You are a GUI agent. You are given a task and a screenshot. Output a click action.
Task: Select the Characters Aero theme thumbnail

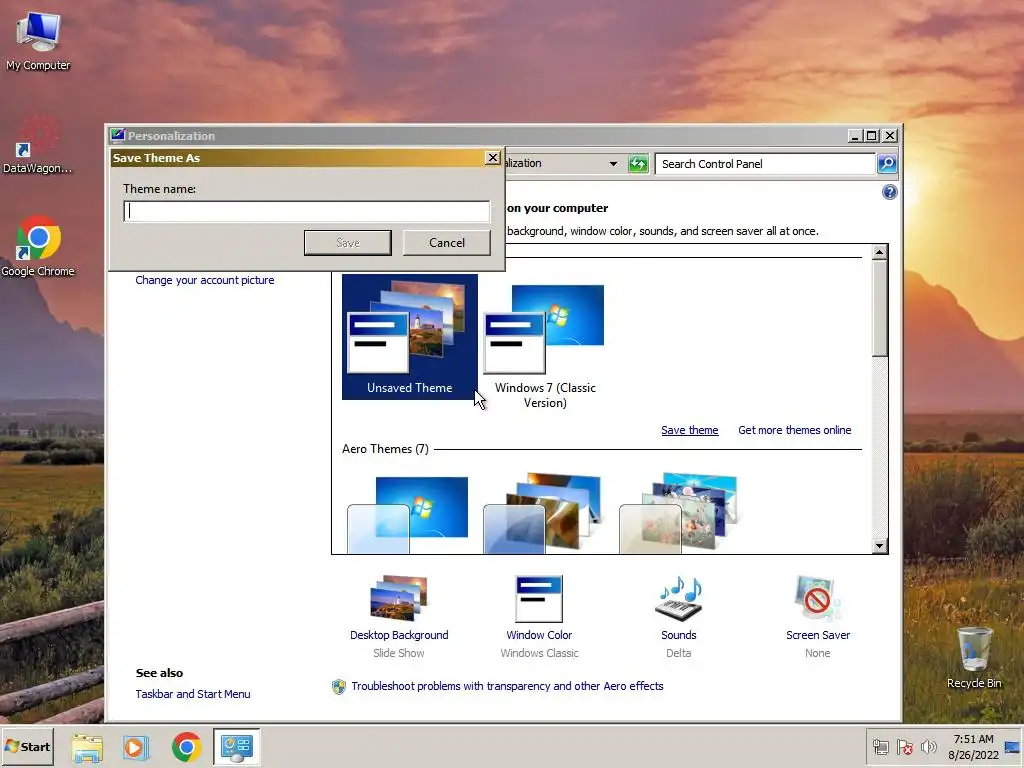coord(678,513)
